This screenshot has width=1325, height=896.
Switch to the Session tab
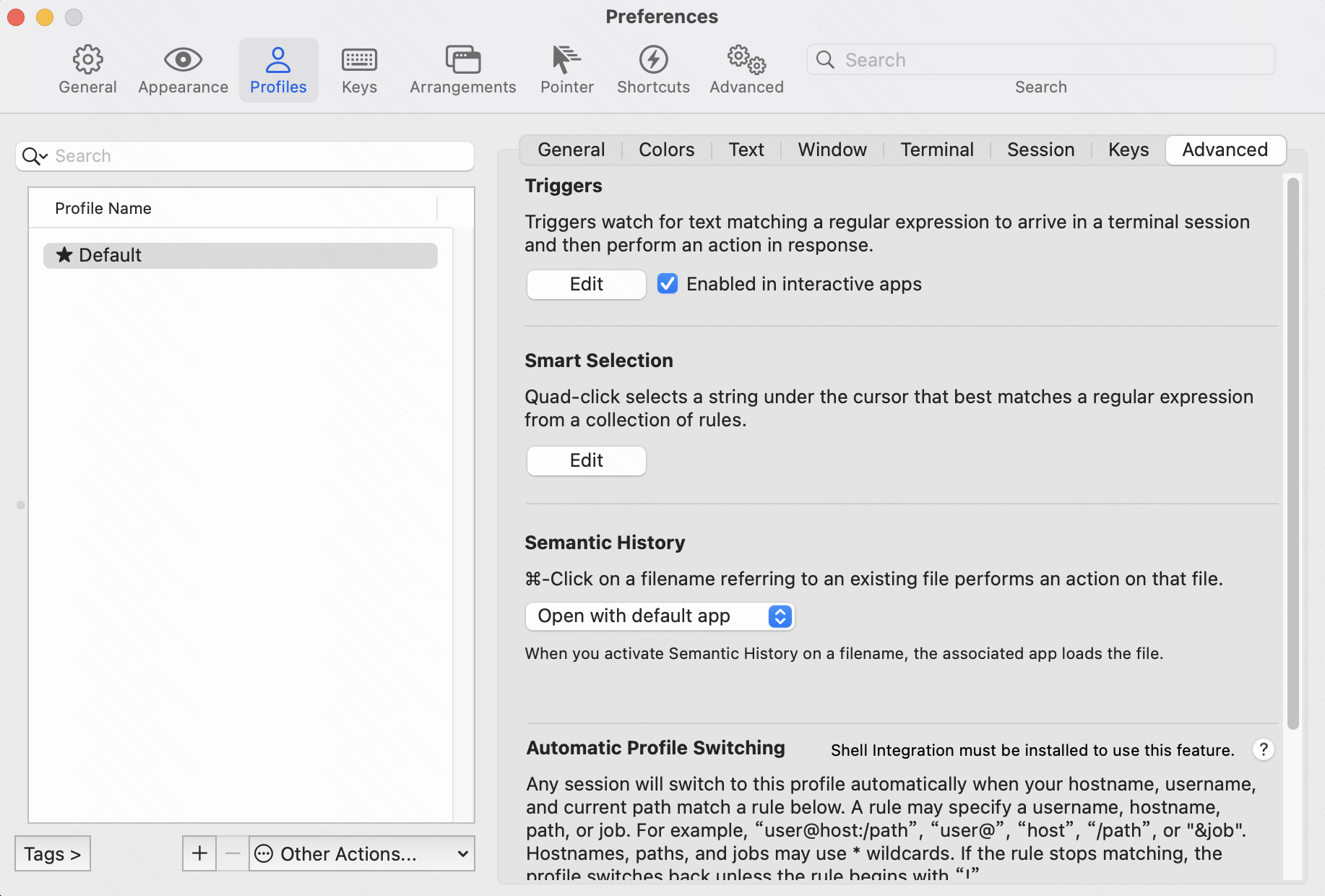click(1040, 150)
